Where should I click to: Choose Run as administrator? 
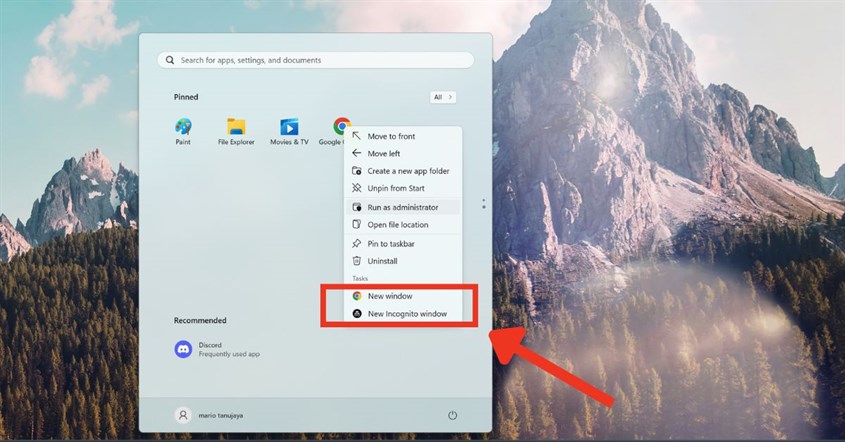pyautogui.click(x=403, y=207)
